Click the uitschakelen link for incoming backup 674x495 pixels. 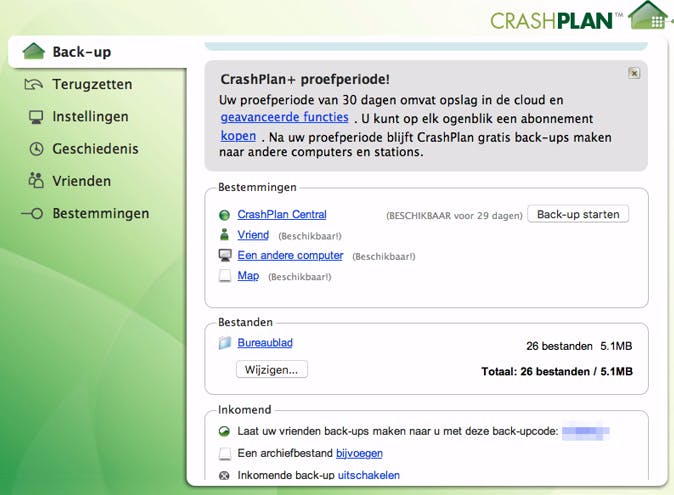[x=369, y=475]
